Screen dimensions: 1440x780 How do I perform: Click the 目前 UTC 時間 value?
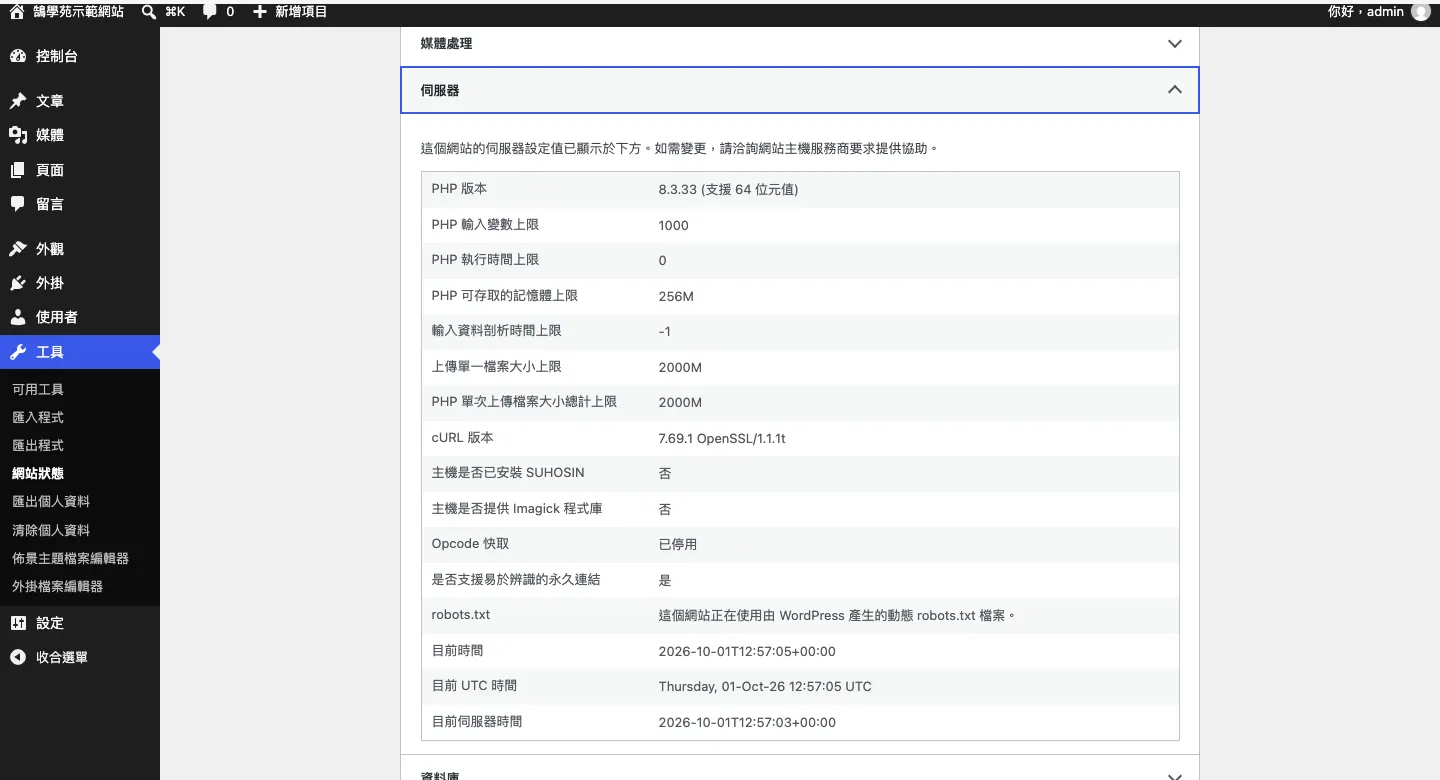tap(765, 686)
